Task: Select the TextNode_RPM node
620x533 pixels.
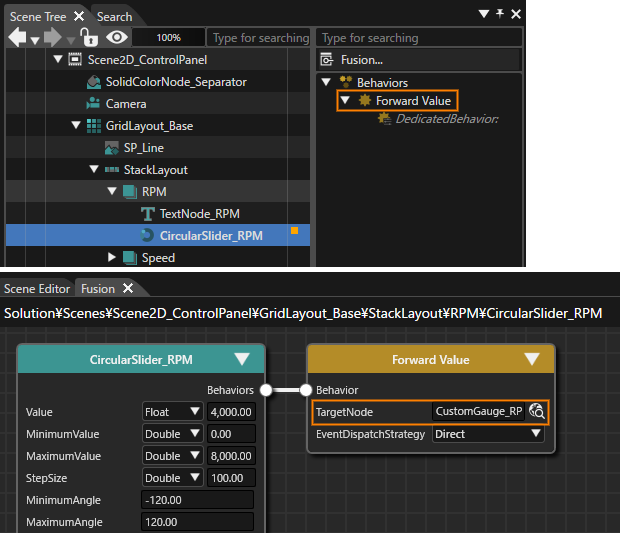Action: click(158, 214)
